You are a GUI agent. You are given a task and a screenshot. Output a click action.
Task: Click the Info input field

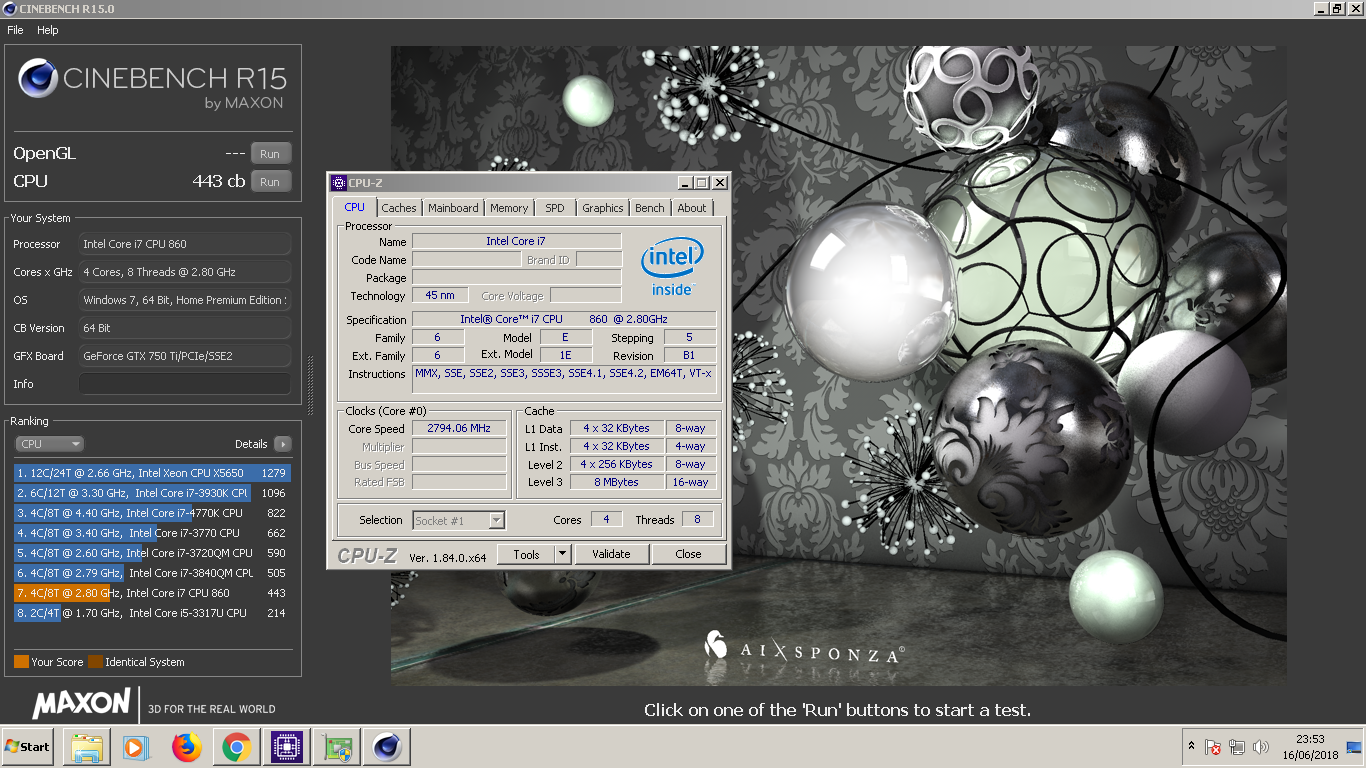click(x=185, y=384)
